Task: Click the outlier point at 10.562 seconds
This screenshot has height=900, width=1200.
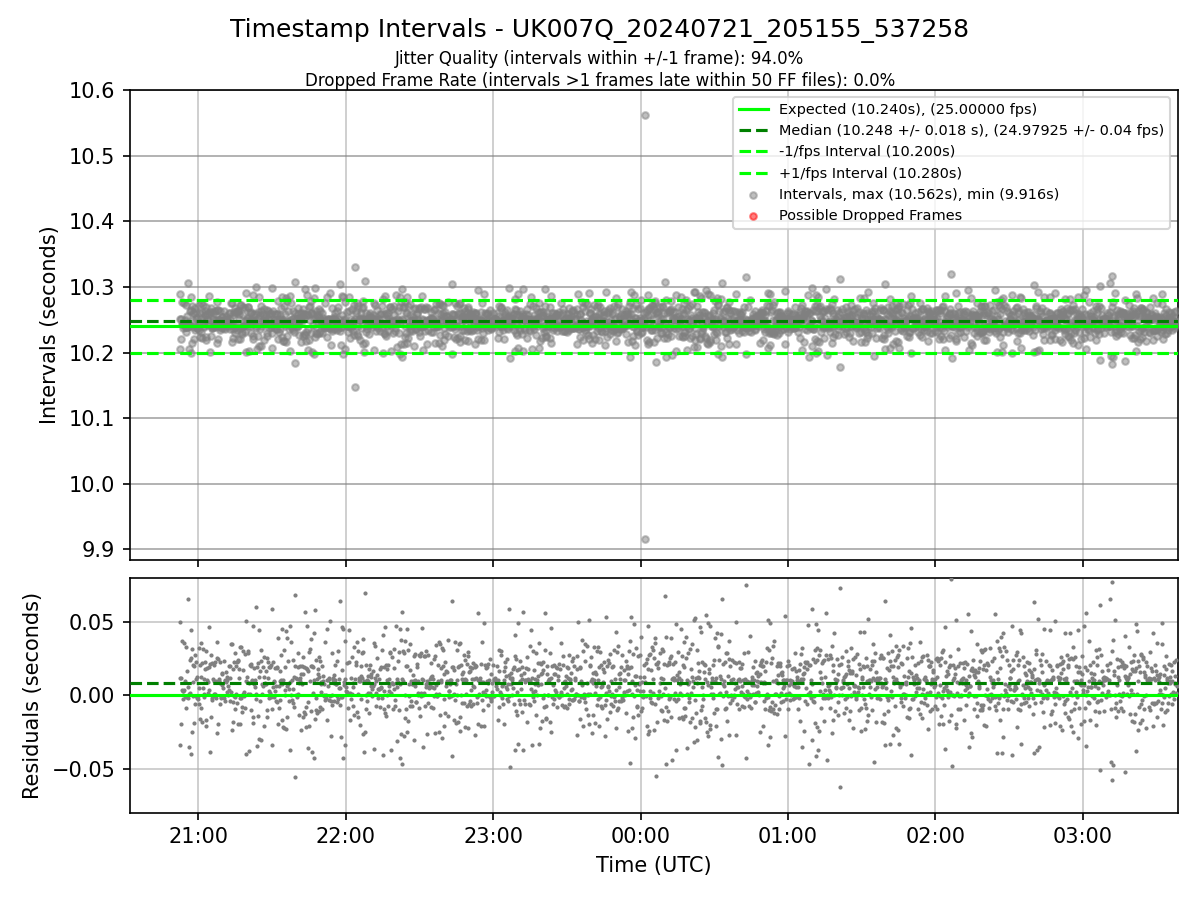Action: pyautogui.click(x=645, y=115)
